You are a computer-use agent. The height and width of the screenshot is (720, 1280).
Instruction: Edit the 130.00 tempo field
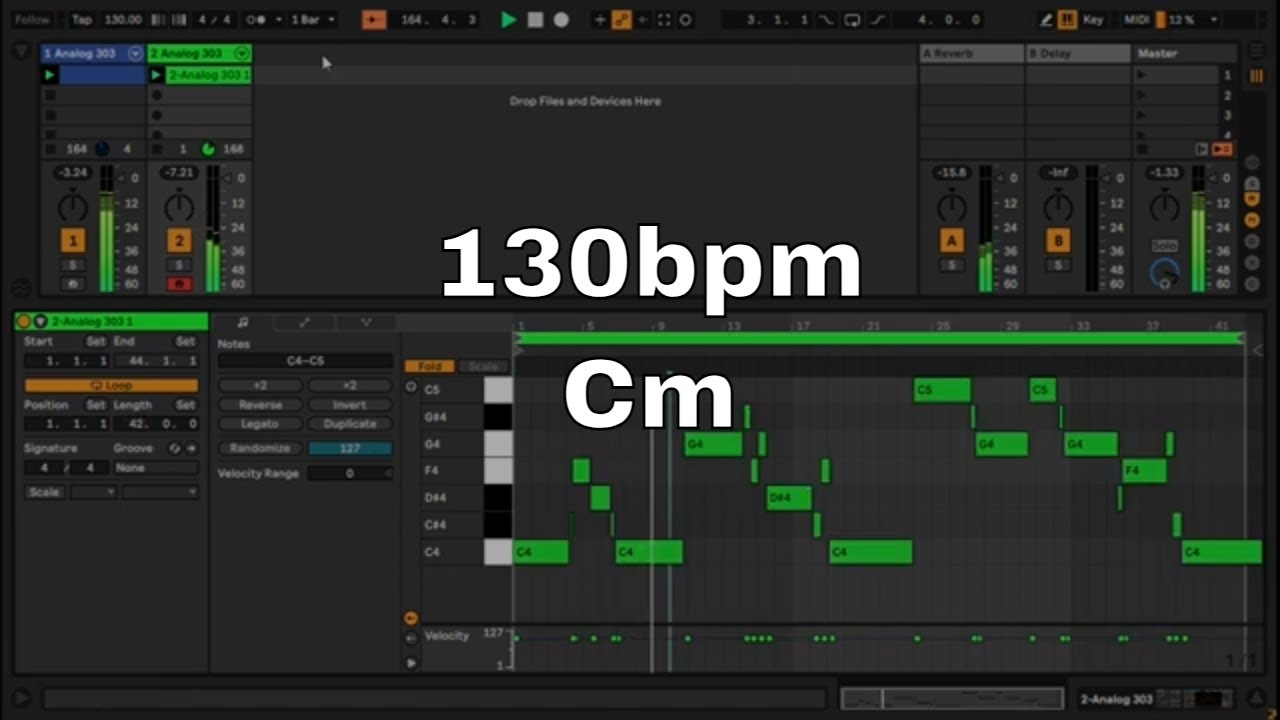point(123,20)
